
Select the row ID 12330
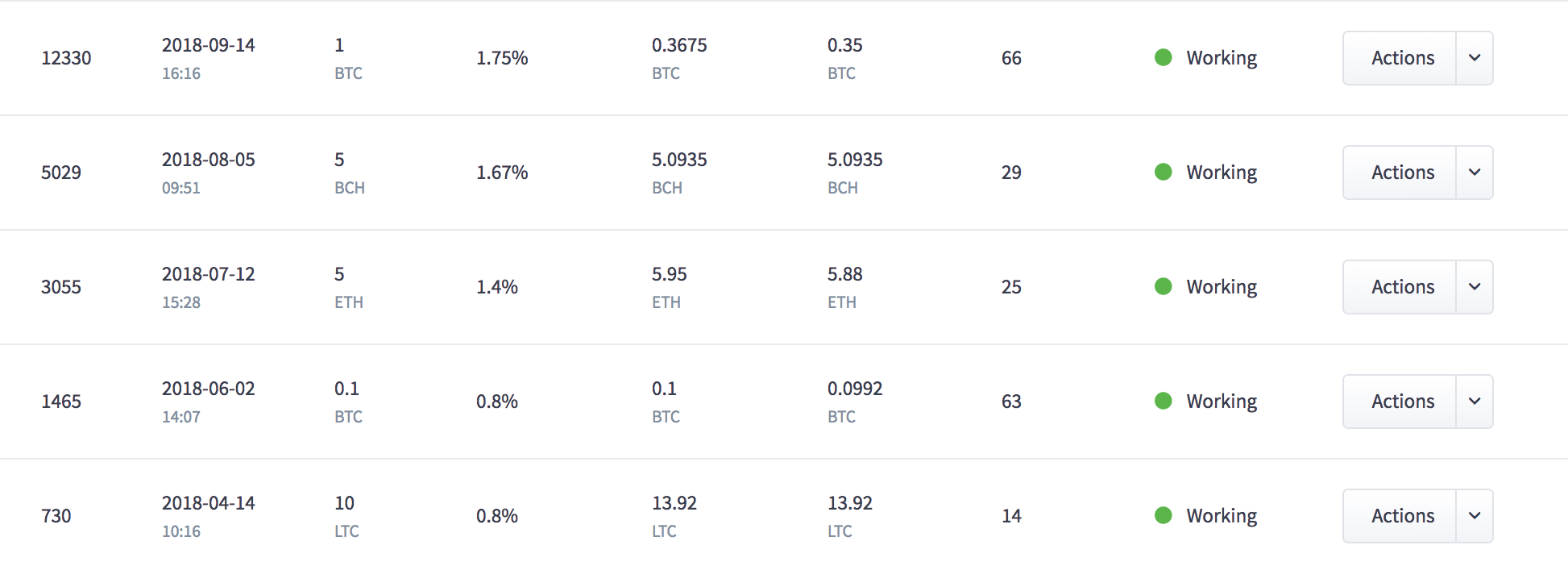(66, 58)
